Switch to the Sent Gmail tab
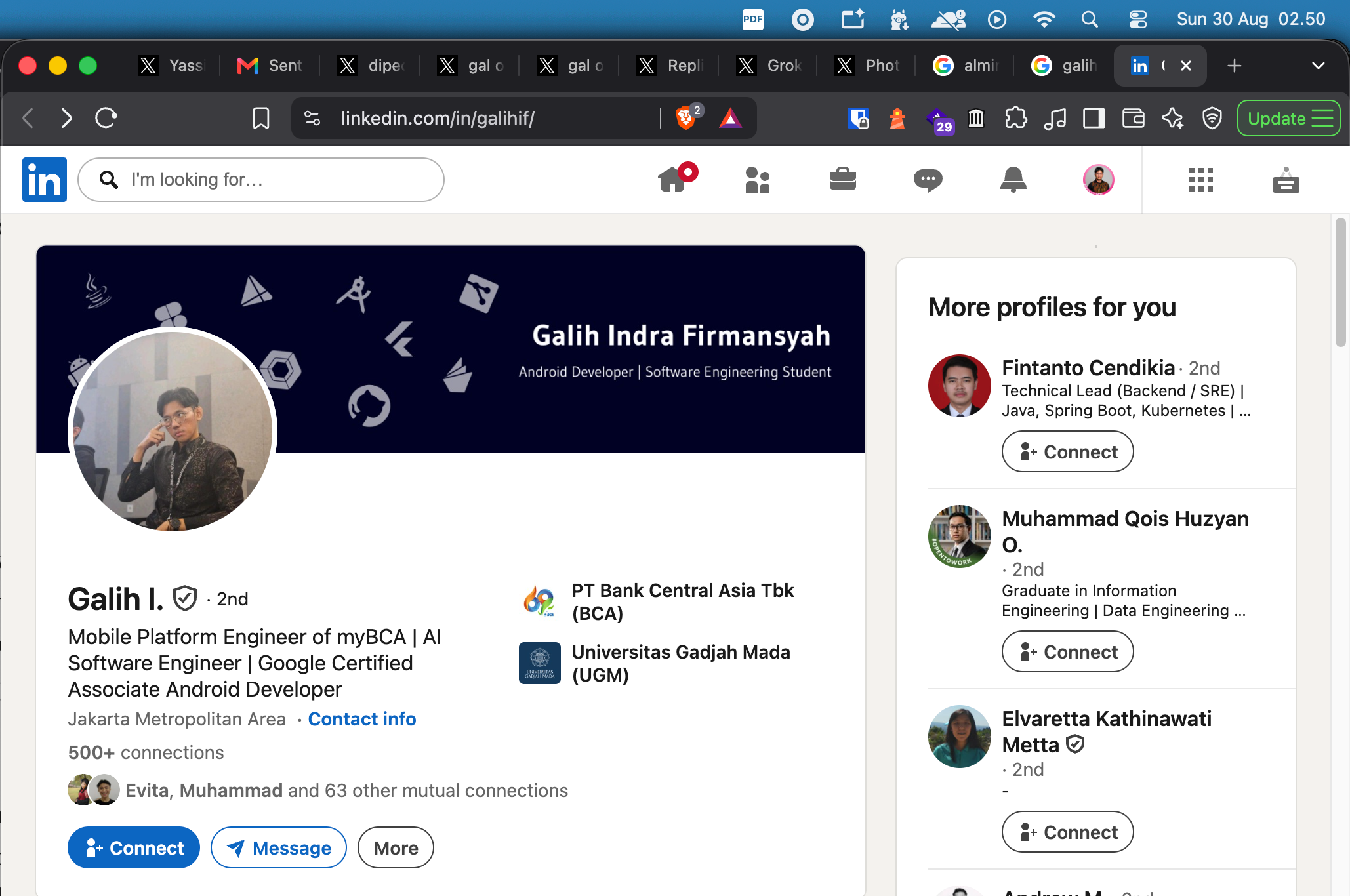This screenshot has height=896, width=1350. pyautogui.click(x=270, y=66)
